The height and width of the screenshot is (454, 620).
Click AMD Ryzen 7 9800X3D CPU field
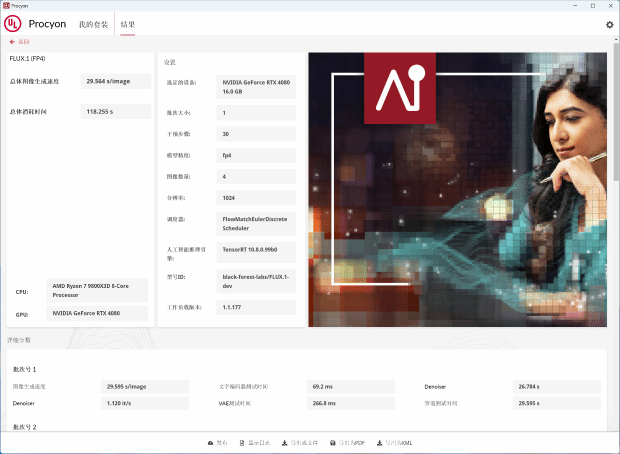[97, 290]
